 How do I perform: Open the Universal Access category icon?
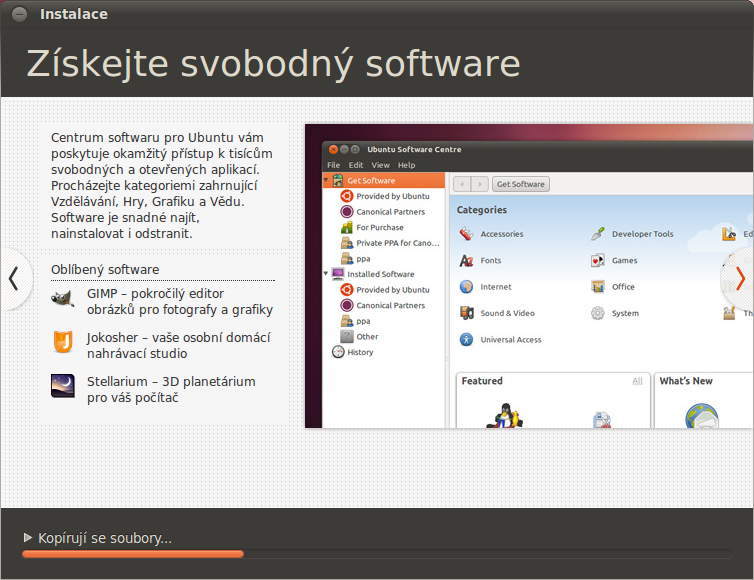466,340
